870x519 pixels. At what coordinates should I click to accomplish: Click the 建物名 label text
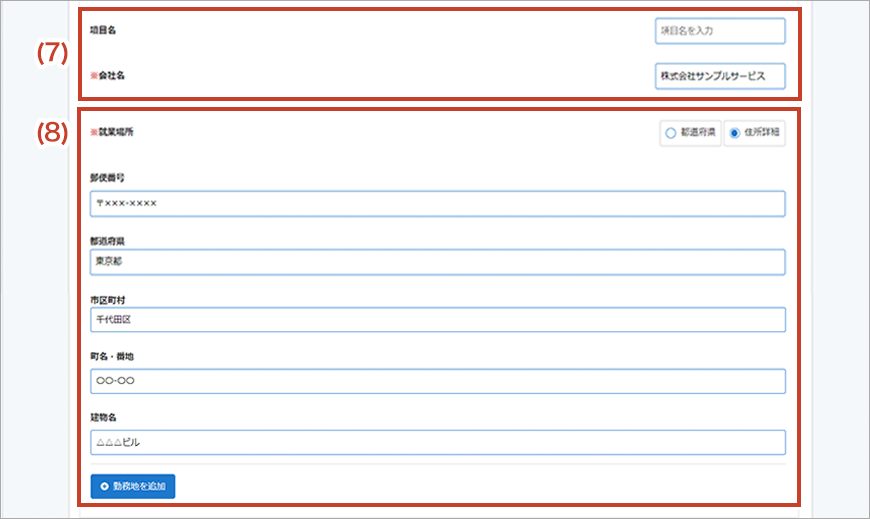click(x=103, y=417)
